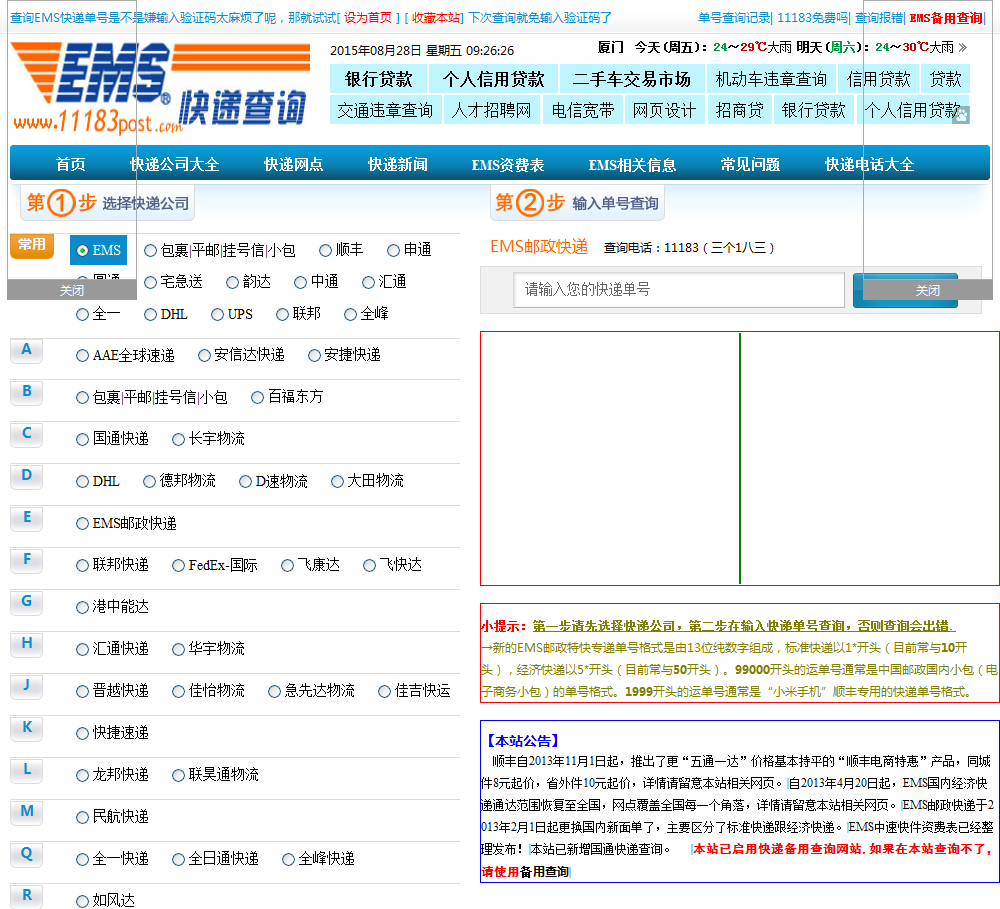Open EMS资费表 nav item

(508, 165)
